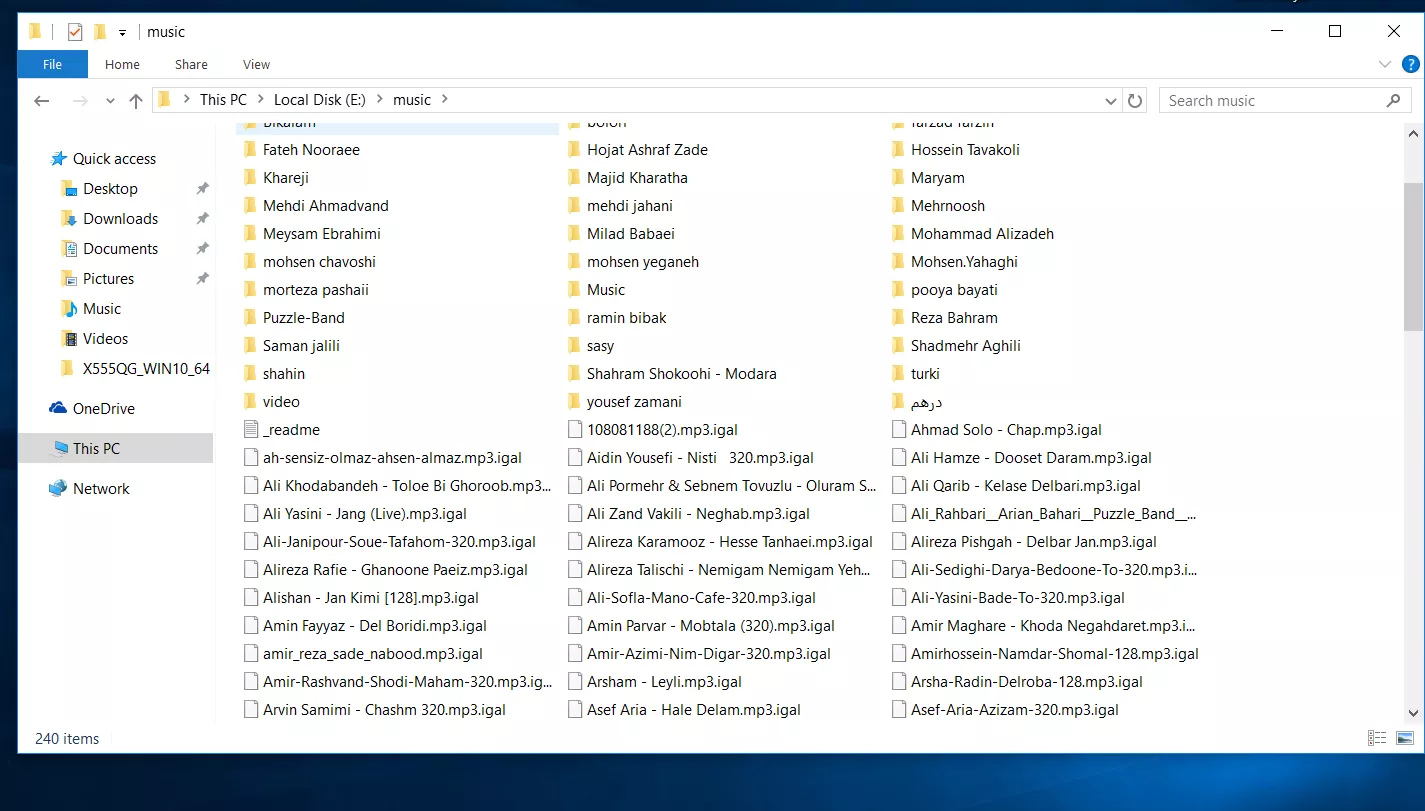
Task: Click the New folder quick access icon
Action: pyautogui.click(x=99, y=32)
